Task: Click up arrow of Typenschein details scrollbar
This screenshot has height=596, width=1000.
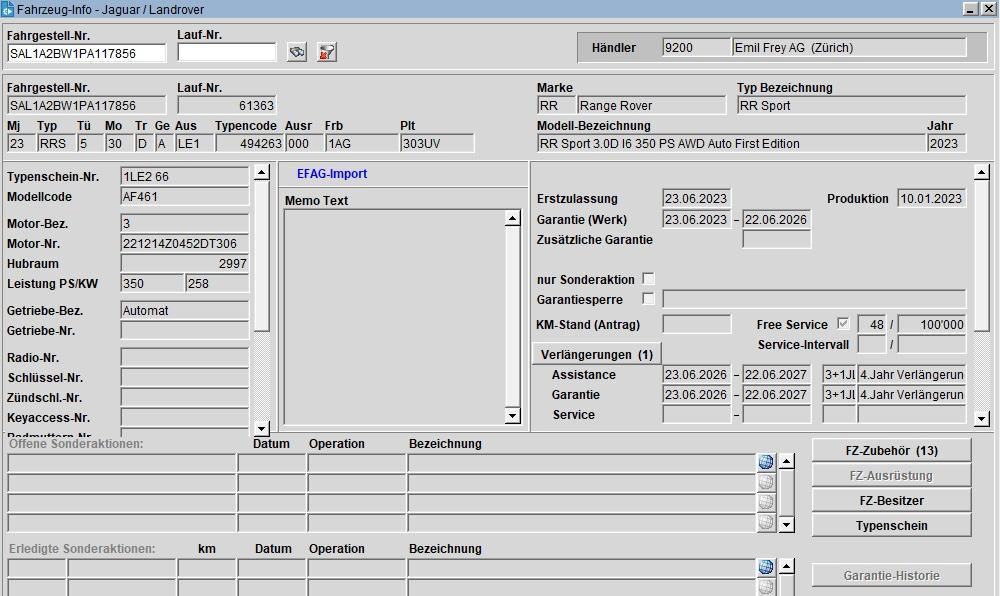Action: pyautogui.click(x=261, y=172)
